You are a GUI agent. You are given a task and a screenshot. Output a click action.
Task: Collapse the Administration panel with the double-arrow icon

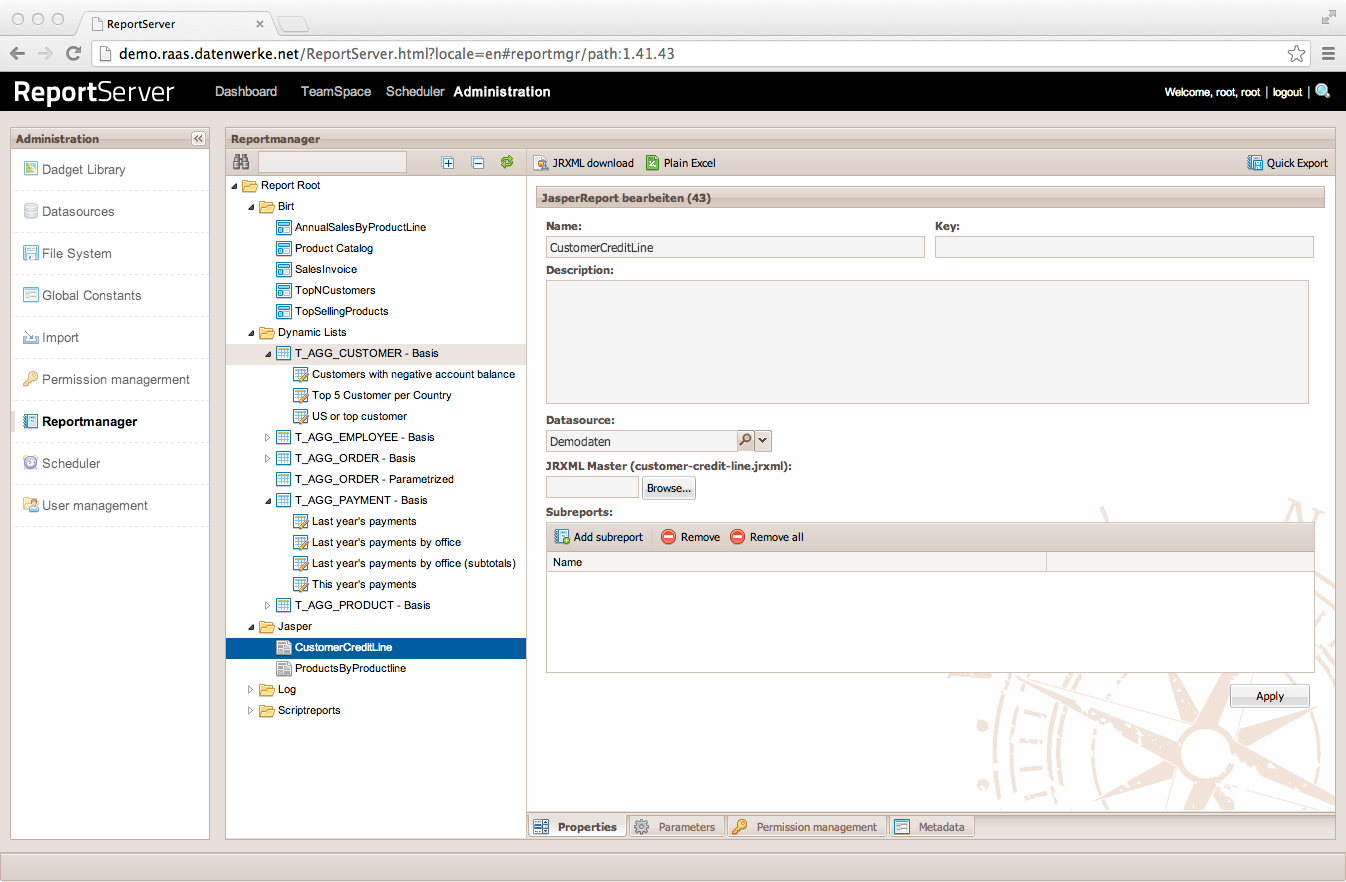point(198,139)
